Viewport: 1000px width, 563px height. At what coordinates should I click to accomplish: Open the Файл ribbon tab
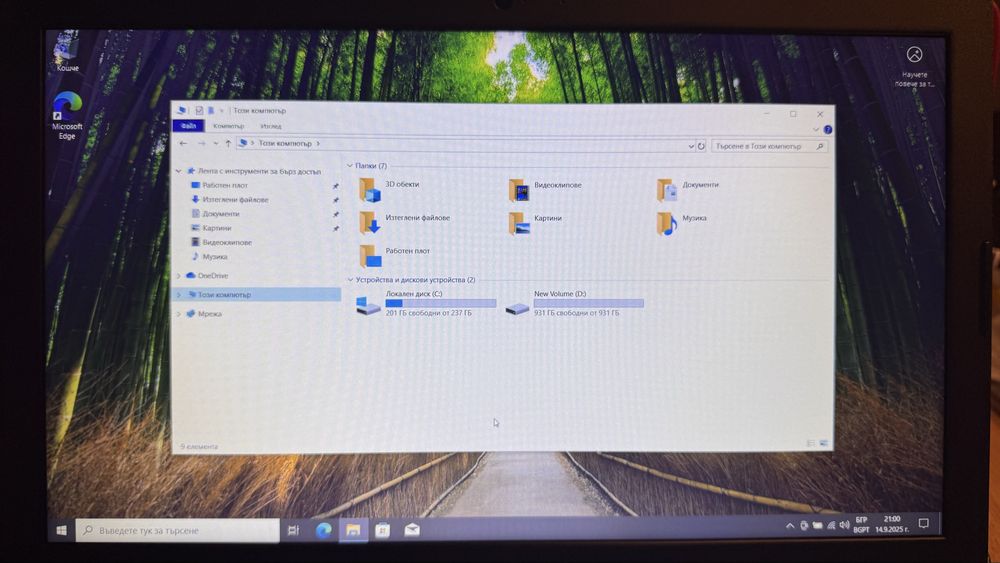pos(188,126)
